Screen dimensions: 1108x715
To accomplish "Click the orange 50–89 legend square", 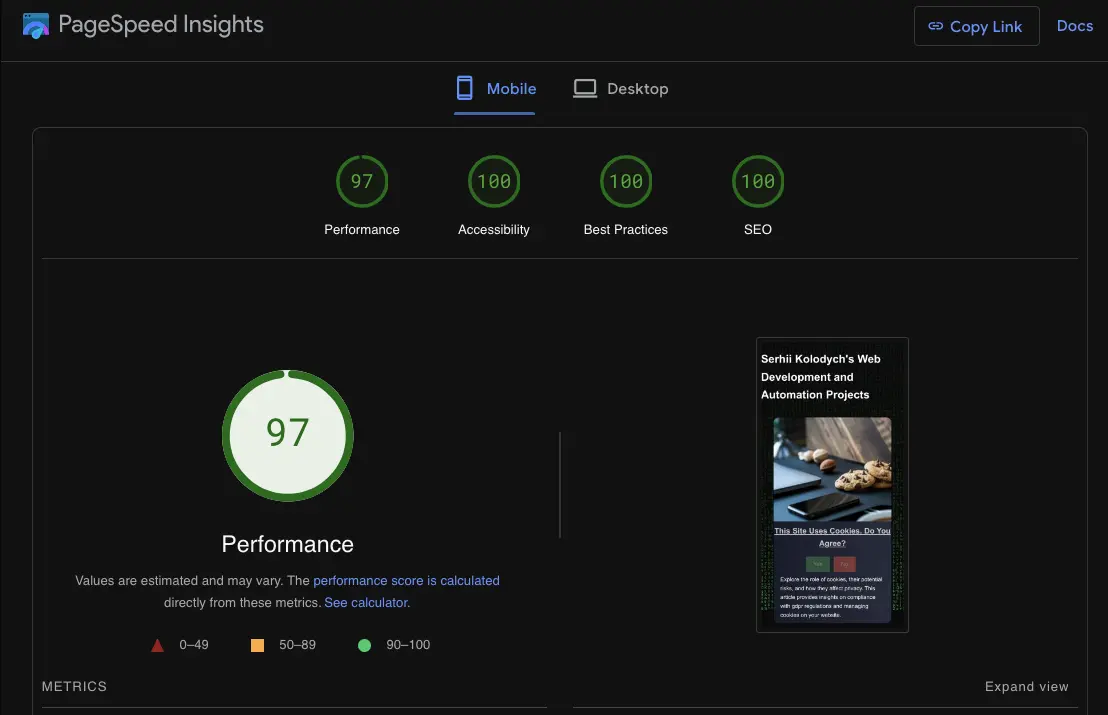I will pos(257,644).
